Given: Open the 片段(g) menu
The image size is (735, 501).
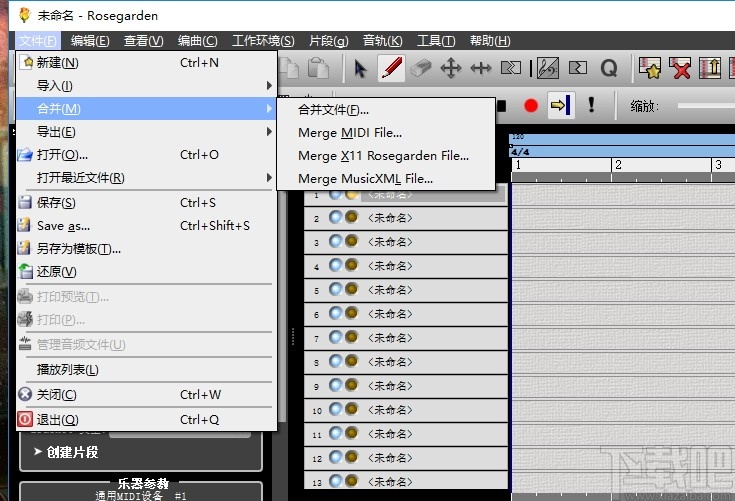Looking at the screenshot, I should pyautogui.click(x=329, y=41).
